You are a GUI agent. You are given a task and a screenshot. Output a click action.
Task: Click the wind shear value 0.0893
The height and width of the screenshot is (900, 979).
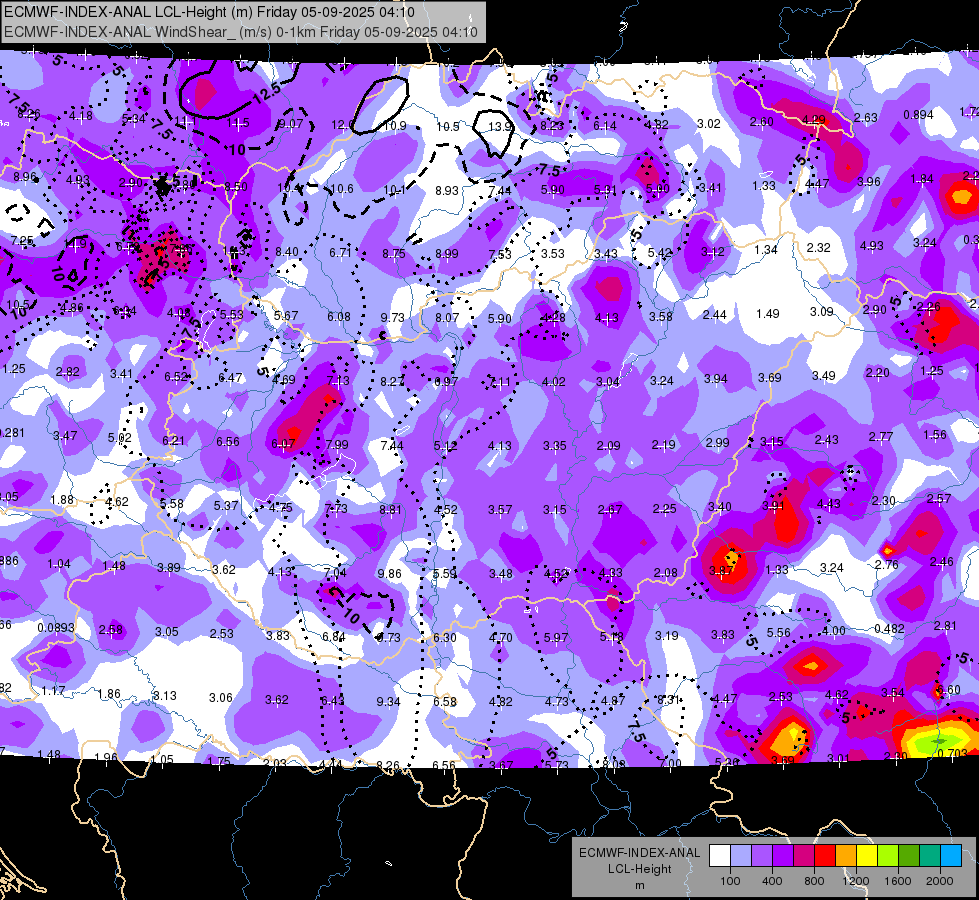pyautogui.click(x=56, y=628)
